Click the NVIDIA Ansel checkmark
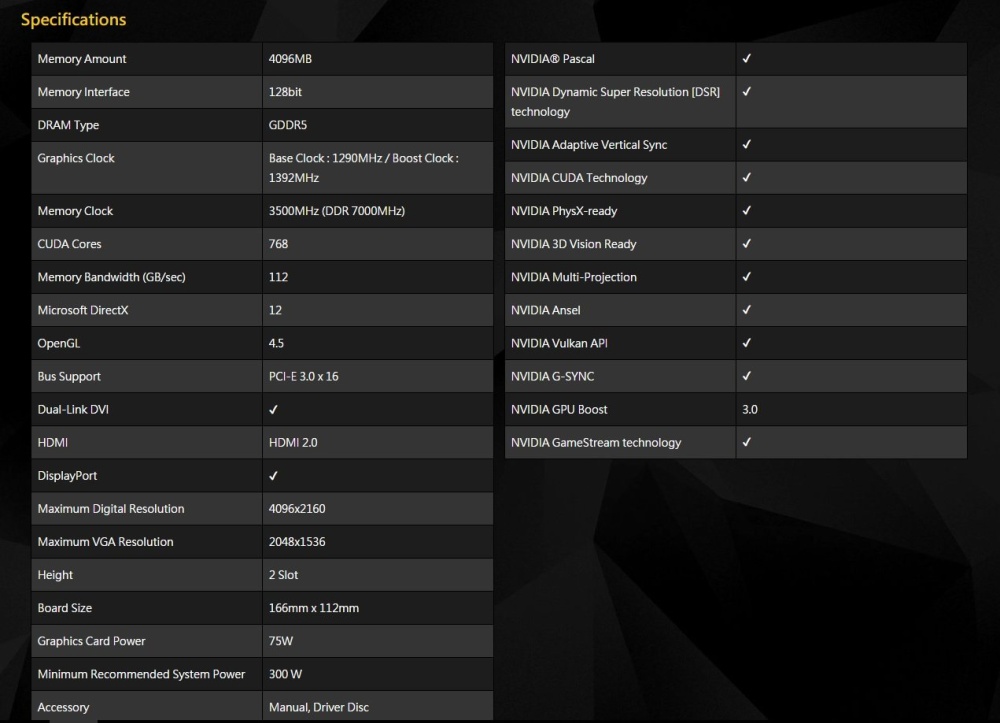The image size is (1000, 723). [746, 310]
